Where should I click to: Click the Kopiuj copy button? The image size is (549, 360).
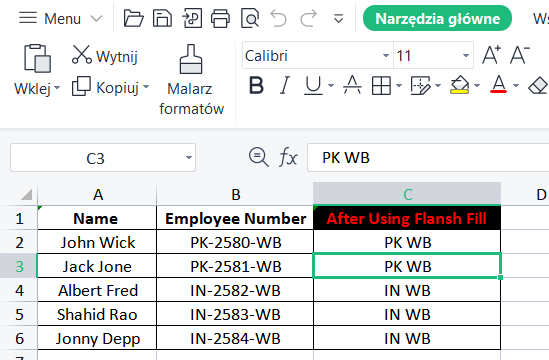105,87
